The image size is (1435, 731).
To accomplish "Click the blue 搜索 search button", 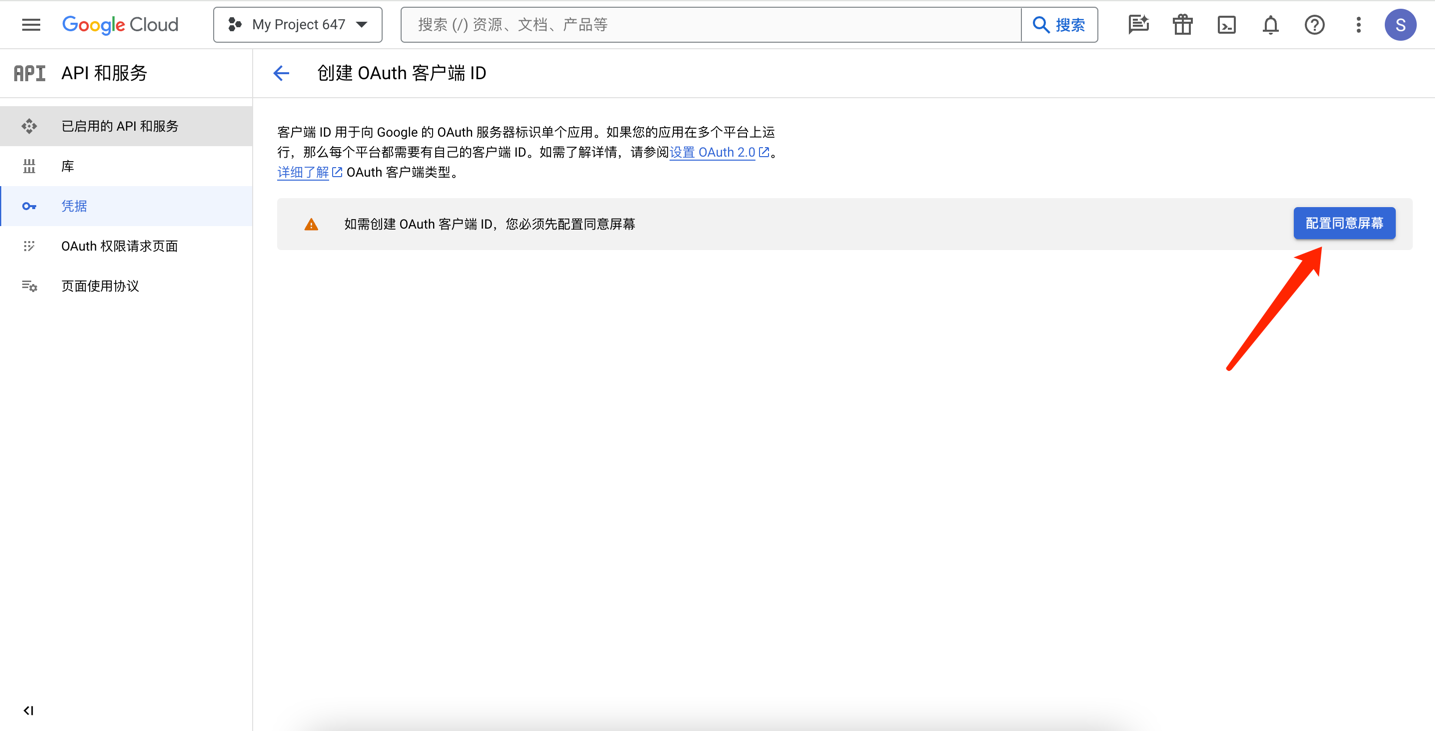I will point(1059,24).
